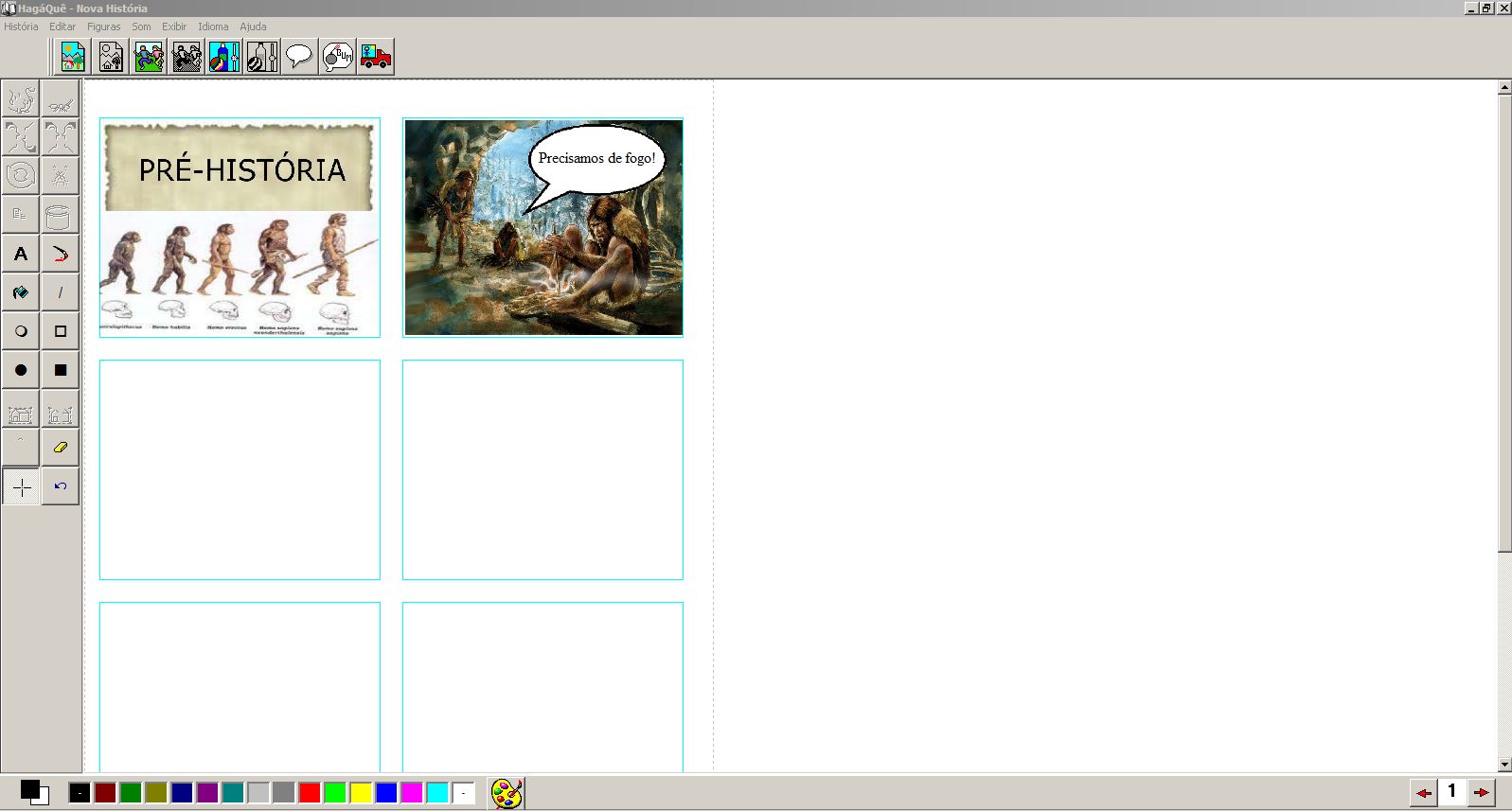Pick the lime green color swatch
Screen dimensions: 1512x811
pos(335,793)
